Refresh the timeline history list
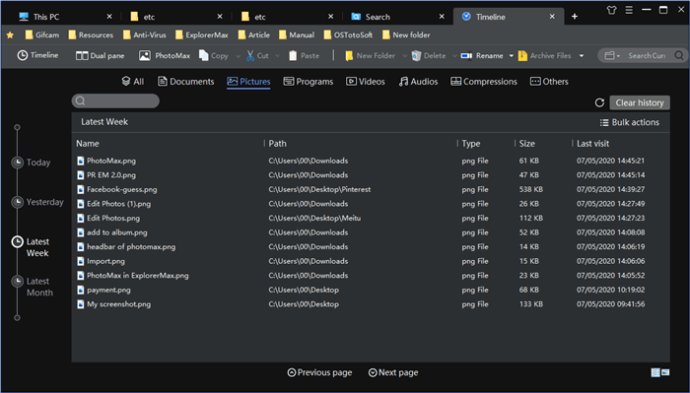690x393 pixels. point(599,103)
